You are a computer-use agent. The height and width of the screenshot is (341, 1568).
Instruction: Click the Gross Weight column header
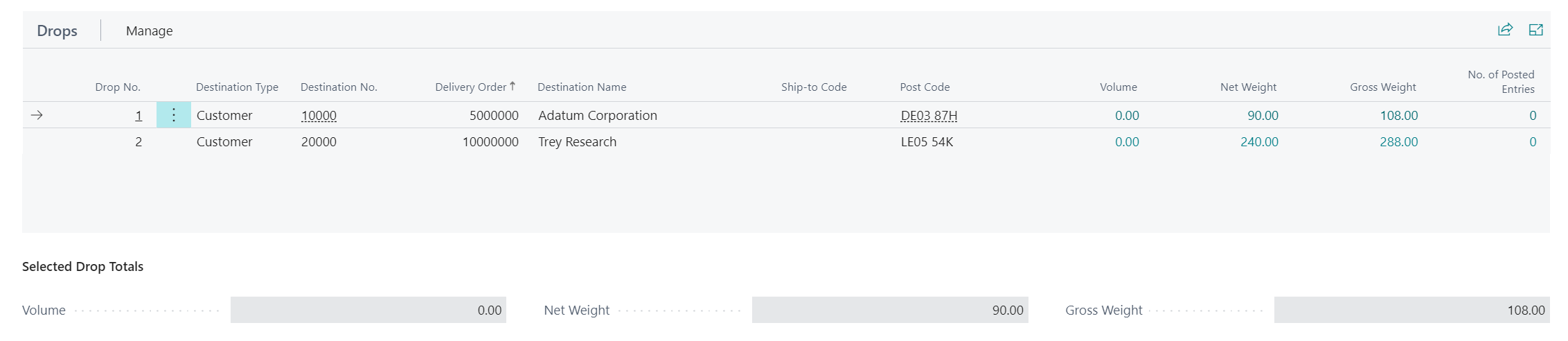pyautogui.click(x=1382, y=87)
